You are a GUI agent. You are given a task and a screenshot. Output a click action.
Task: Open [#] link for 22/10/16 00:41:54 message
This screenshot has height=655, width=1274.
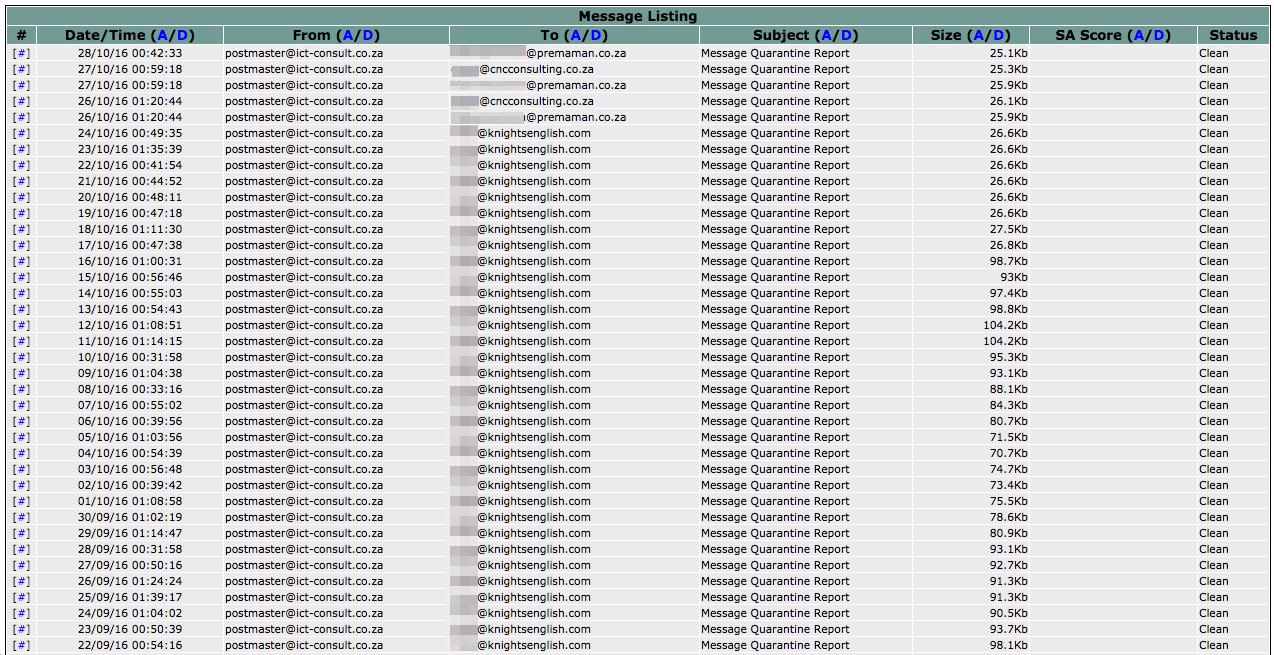pyautogui.click(x=21, y=165)
